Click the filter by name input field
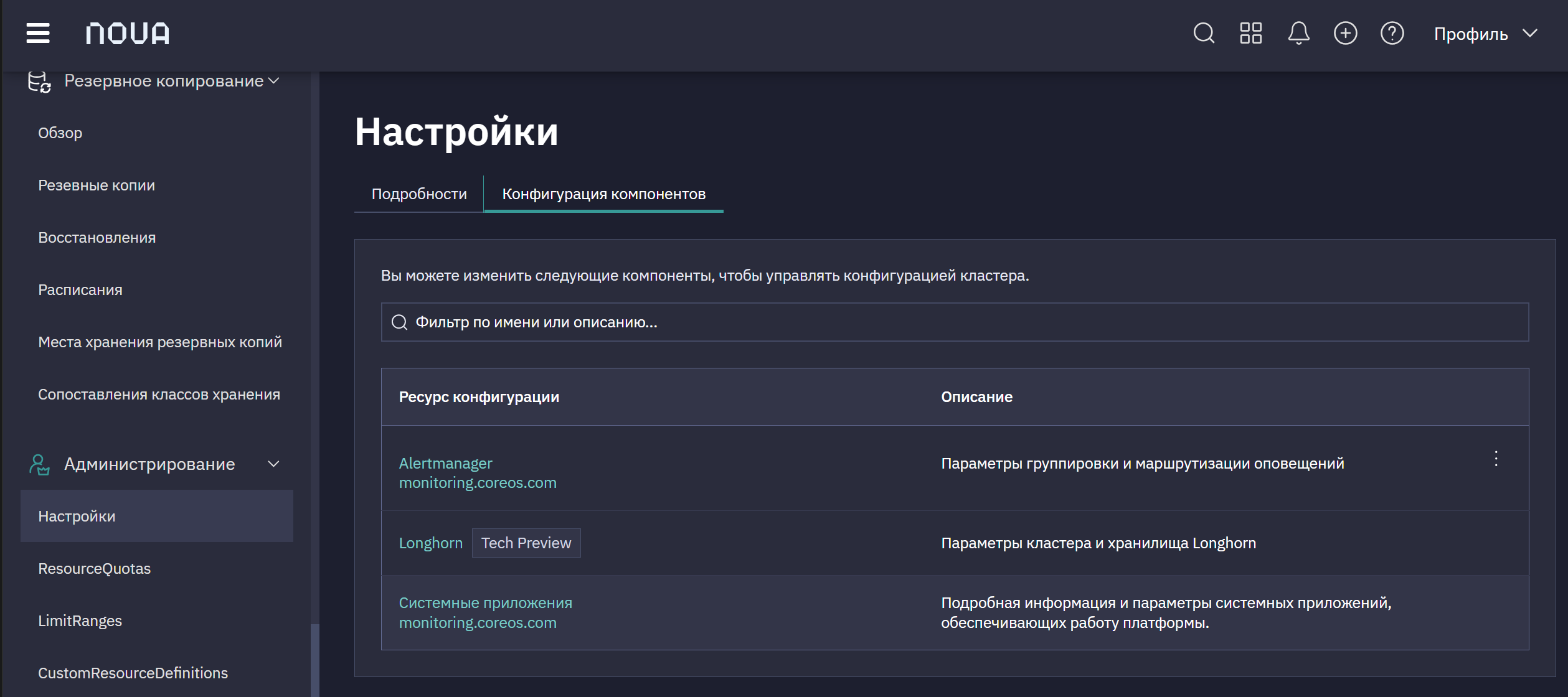Viewport: 1568px width, 697px height. point(955,322)
